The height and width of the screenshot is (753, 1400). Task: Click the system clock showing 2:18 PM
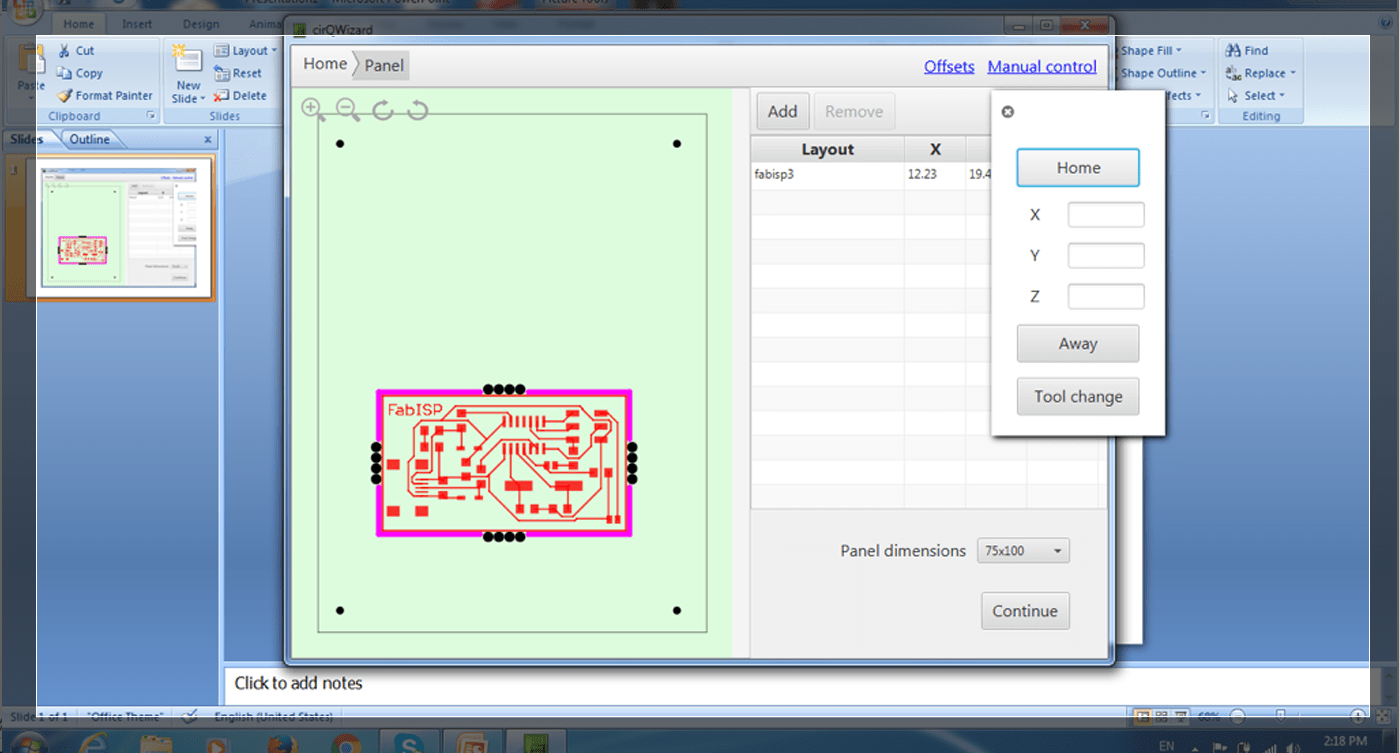[x=1343, y=741]
